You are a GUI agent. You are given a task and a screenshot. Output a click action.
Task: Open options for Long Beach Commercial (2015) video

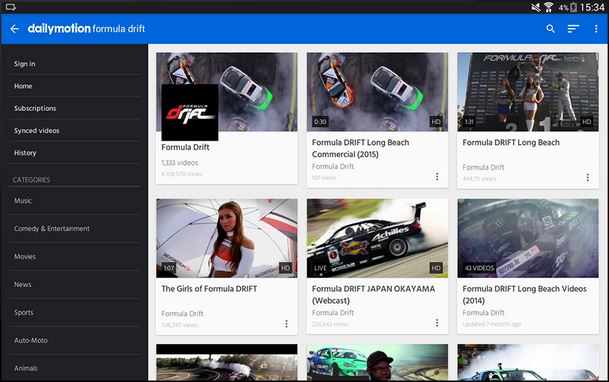[437, 177]
